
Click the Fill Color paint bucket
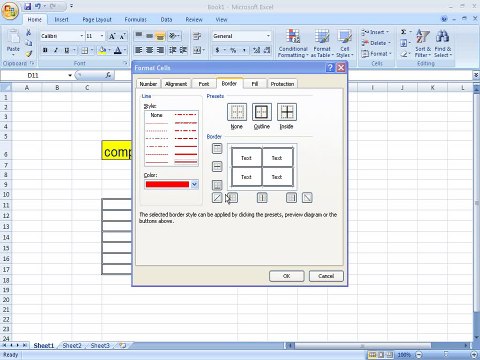pos(102,50)
